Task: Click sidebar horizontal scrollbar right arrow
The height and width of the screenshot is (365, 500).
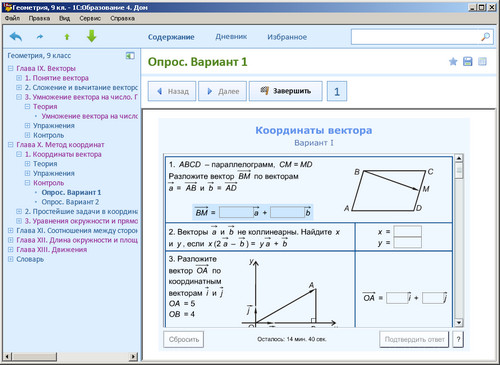Action: [x=133, y=357]
